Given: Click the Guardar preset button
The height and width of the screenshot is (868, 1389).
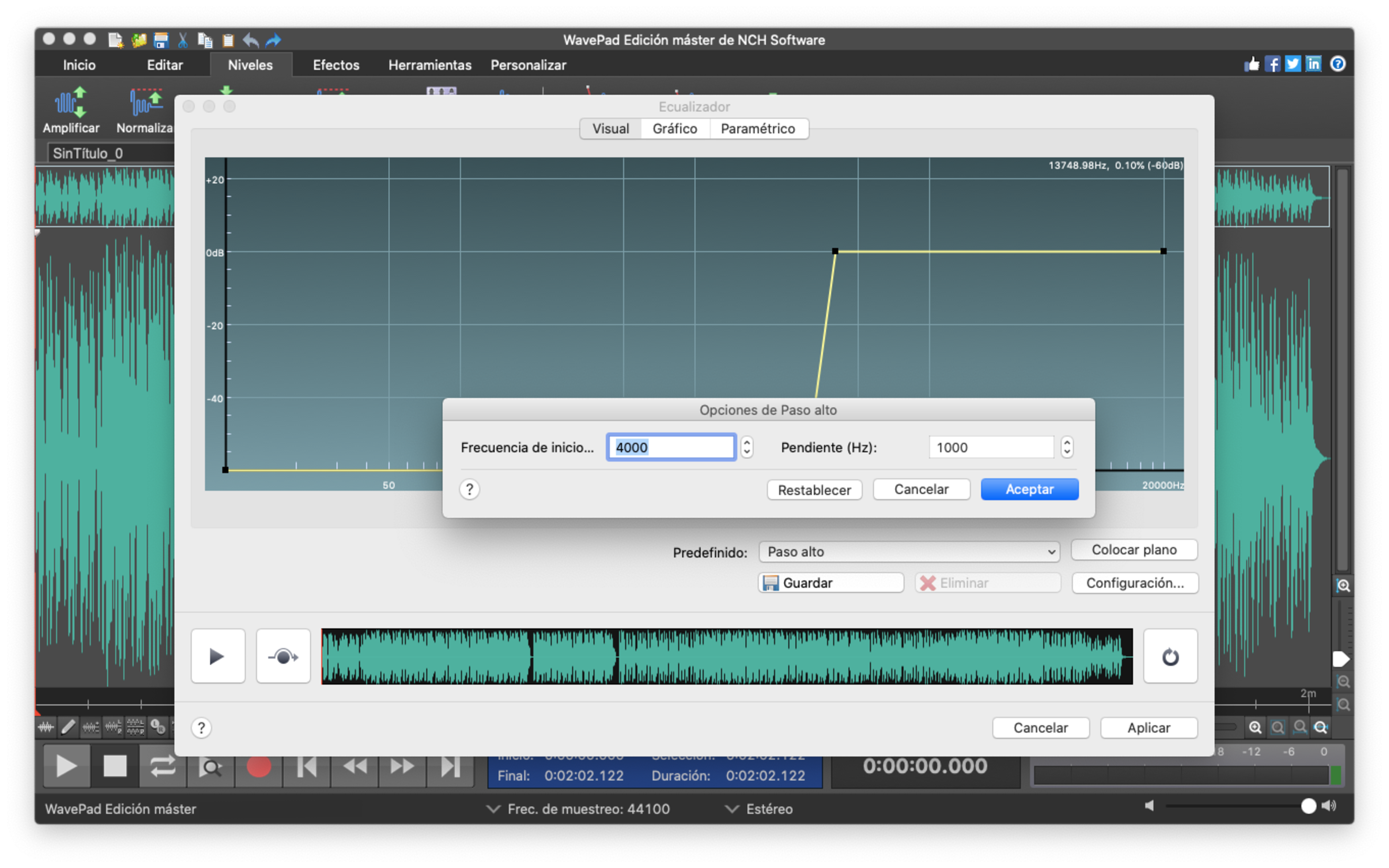Looking at the screenshot, I should pyautogui.click(x=831, y=583).
